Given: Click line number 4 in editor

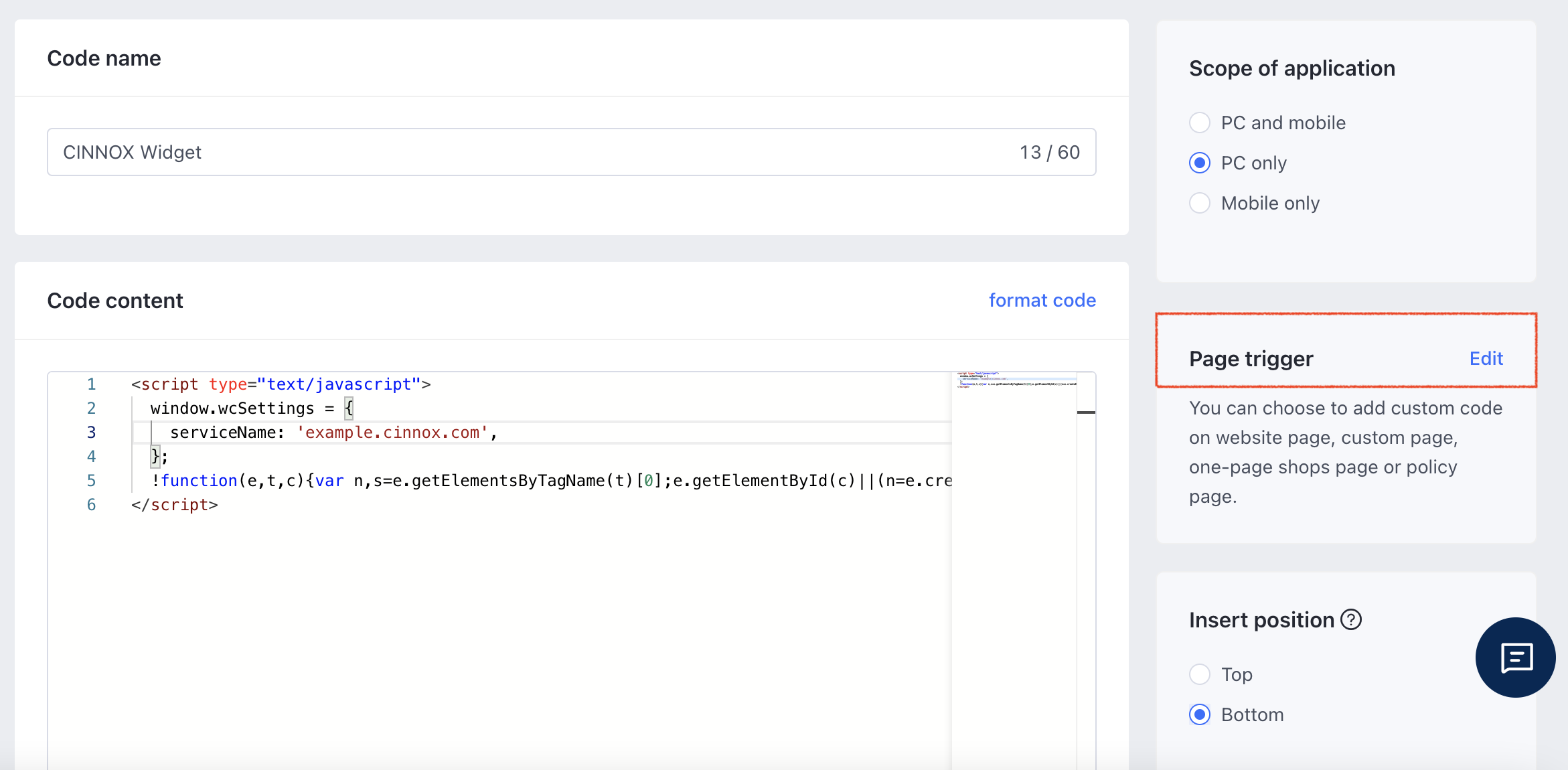Looking at the screenshot, I should (x=91, y=457).
